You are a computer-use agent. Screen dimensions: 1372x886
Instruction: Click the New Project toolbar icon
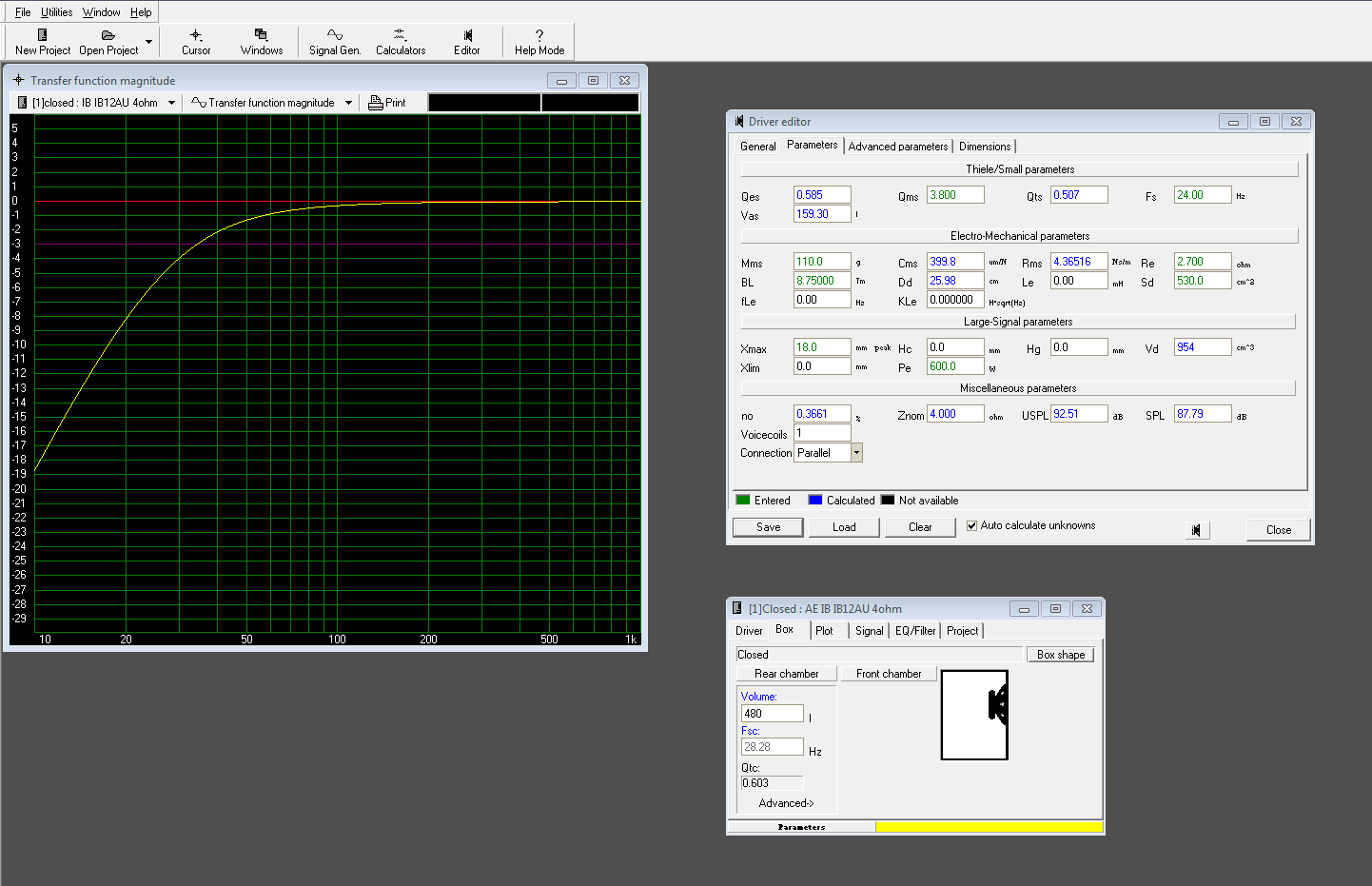(42, 36)
